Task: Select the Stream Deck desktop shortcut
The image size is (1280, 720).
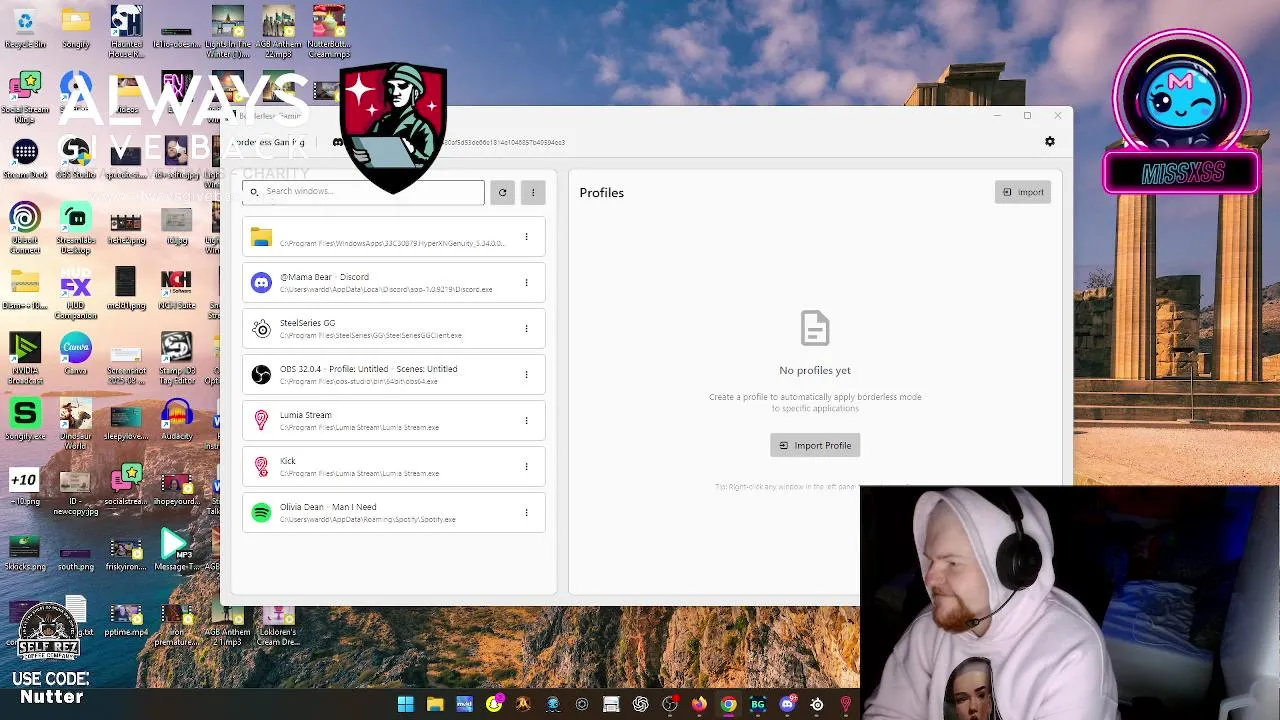Action: tap(25, 159)
